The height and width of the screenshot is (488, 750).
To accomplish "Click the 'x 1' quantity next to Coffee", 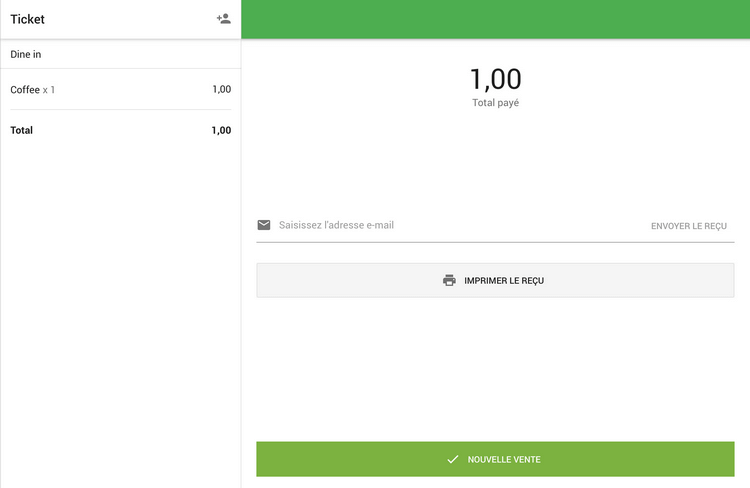I will [x=49, y=90].
